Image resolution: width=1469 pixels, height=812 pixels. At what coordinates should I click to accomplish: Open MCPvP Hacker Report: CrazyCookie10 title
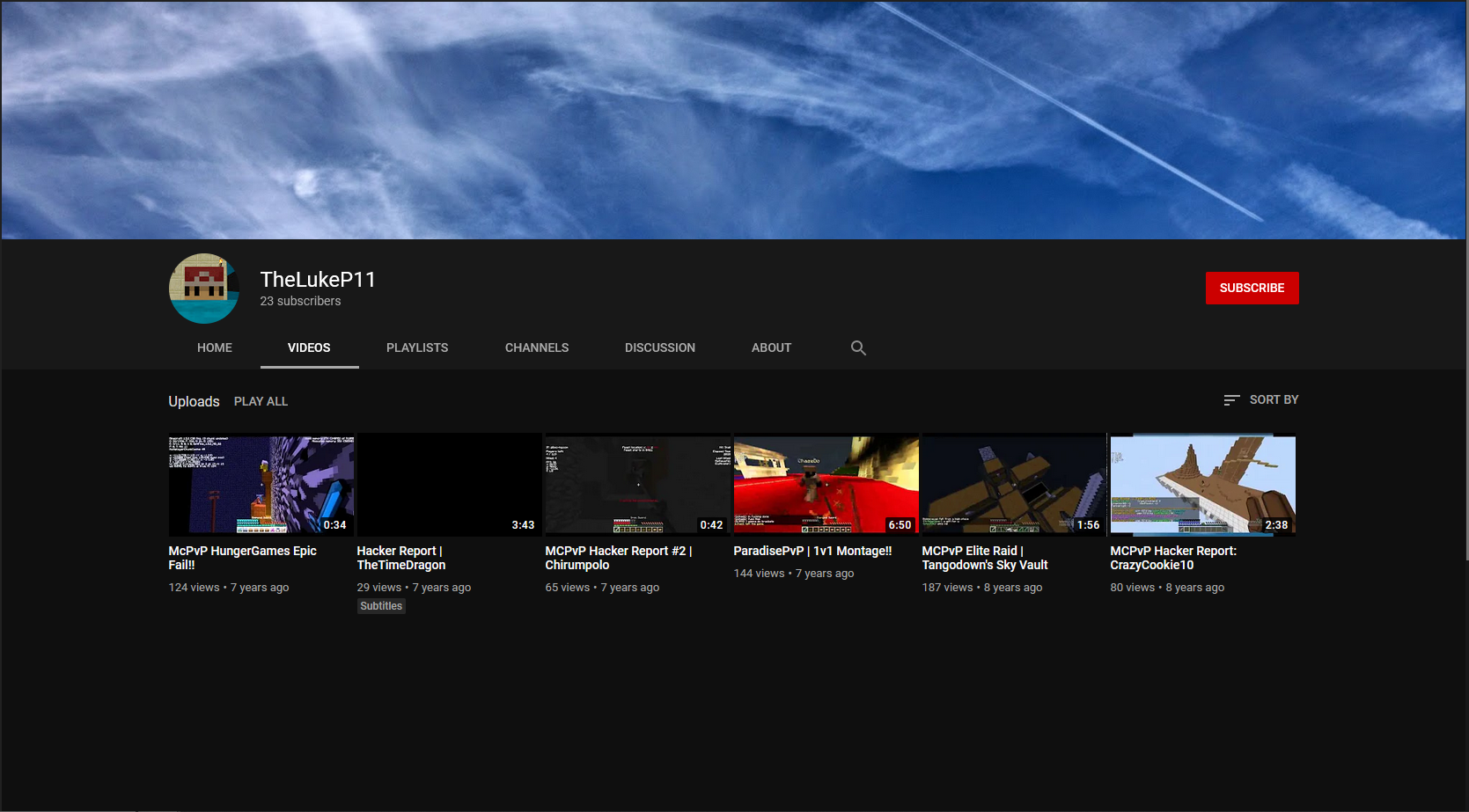click(1173, 558)
